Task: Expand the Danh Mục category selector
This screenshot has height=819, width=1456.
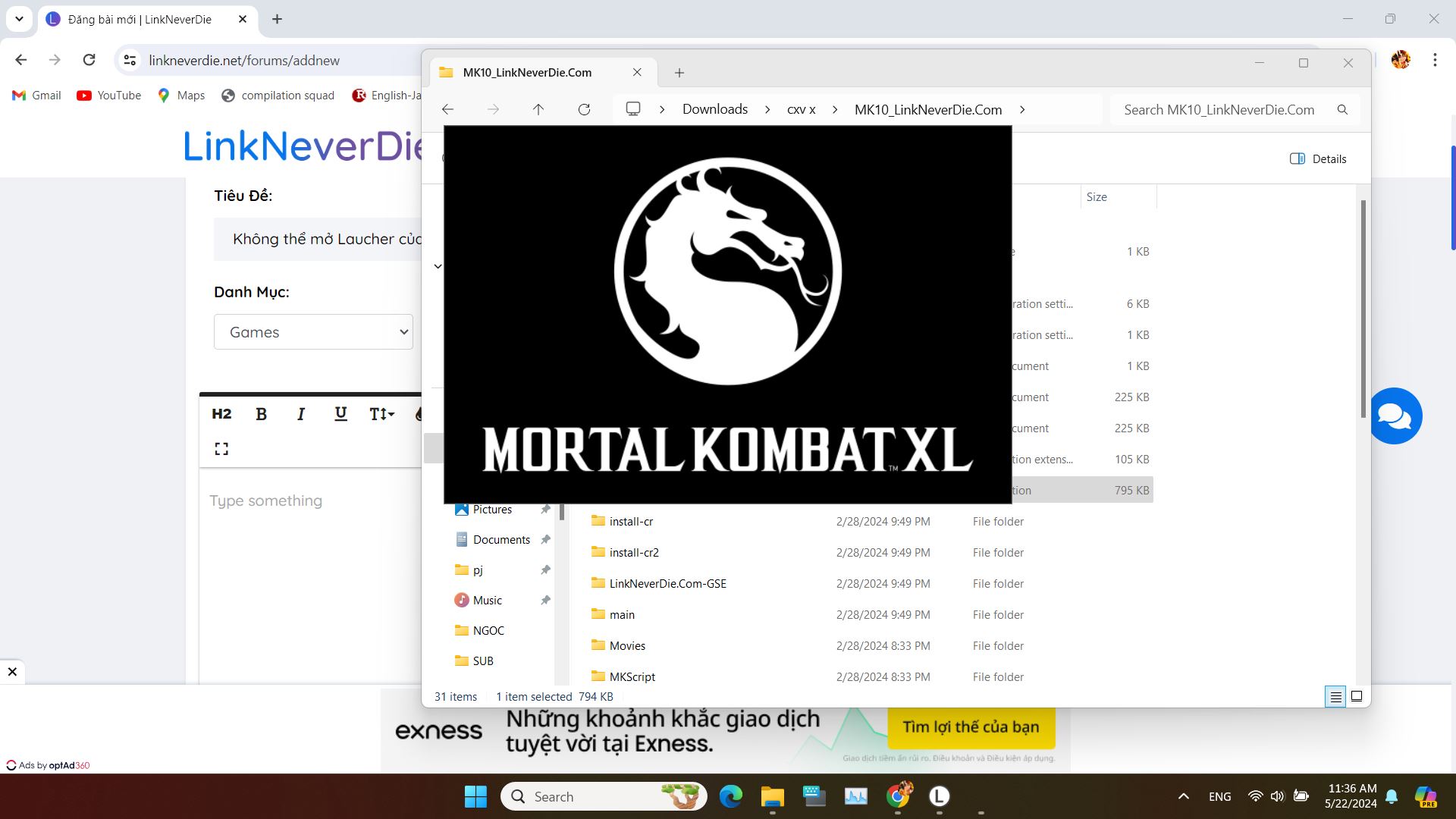Action: click(x=314, y=331)
